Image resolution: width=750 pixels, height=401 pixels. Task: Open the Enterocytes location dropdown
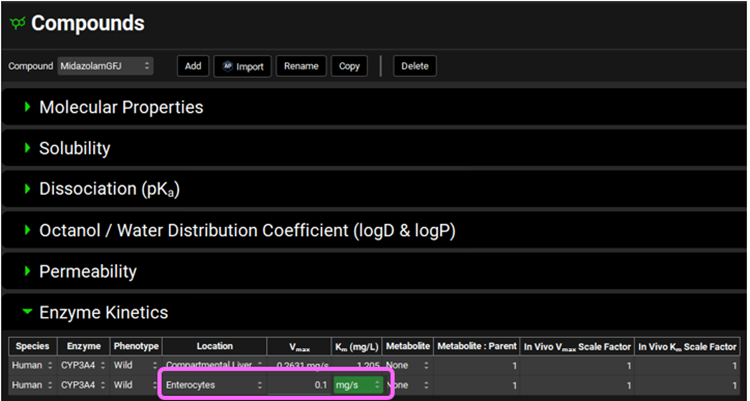point(213,384)
